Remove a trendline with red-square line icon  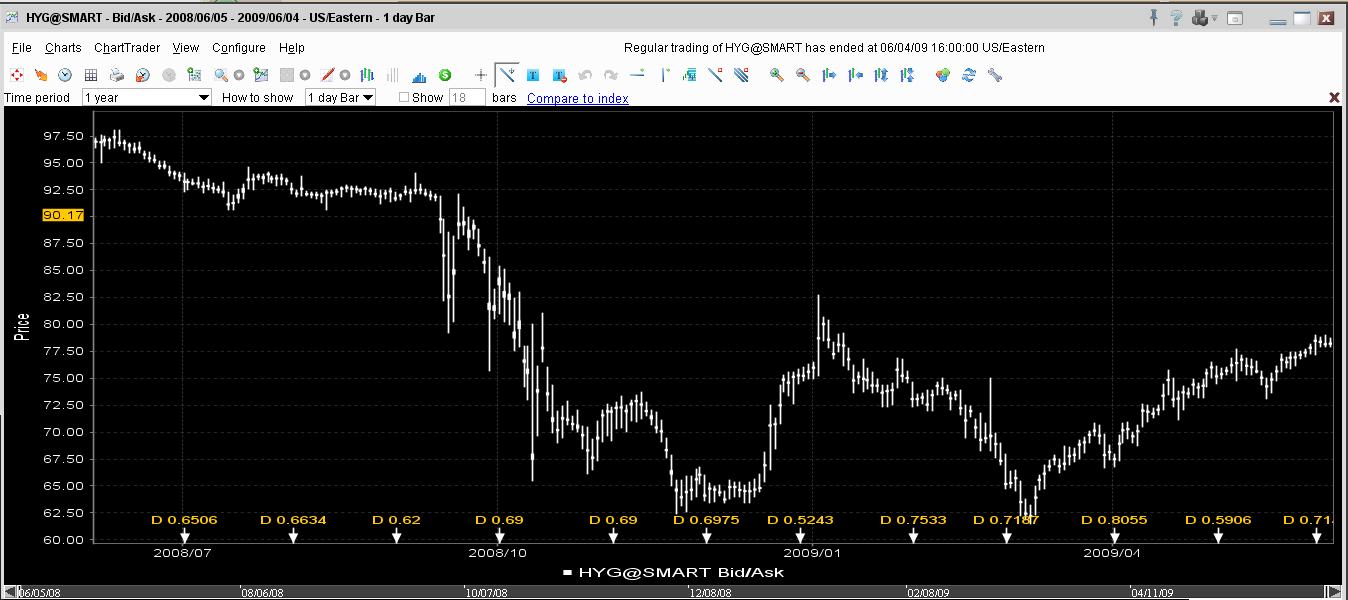[715, 75]
